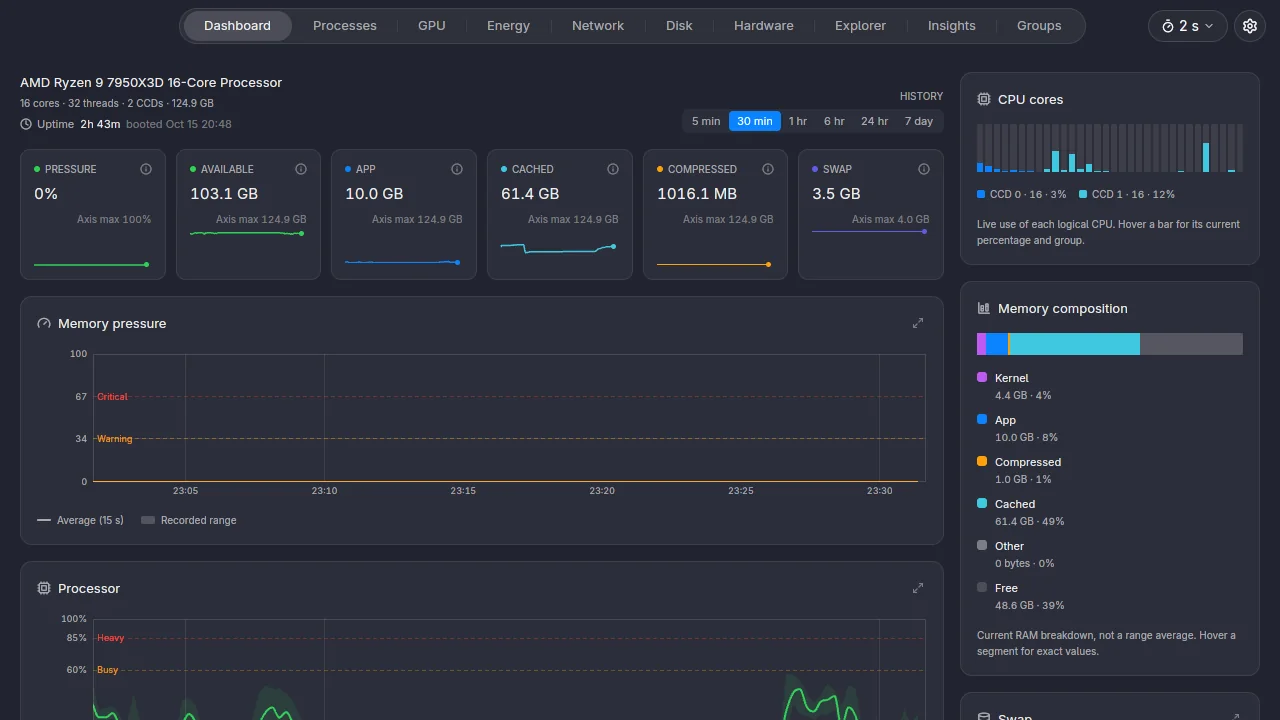Click the Cached cyan legend swatch
The image size is (1280, 720).
pyautogui.click(x=982, y=503)
